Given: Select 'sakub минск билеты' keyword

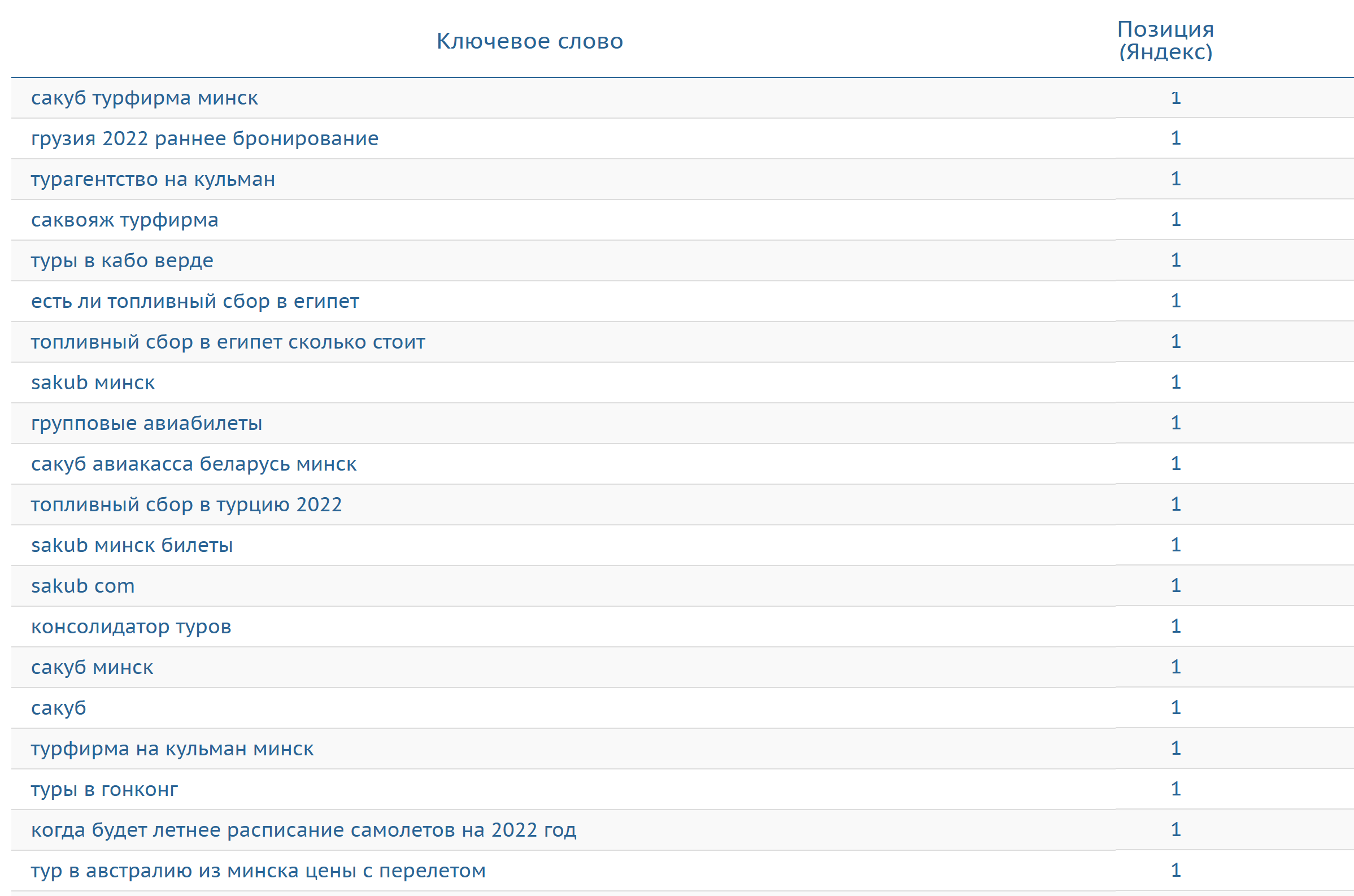Looking at the screenshot, I should click(x=132, y=545).
